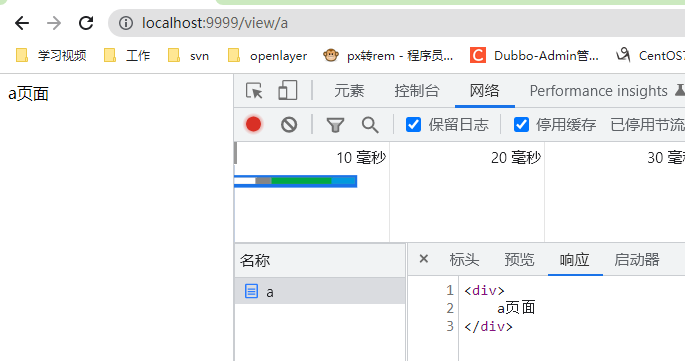
Task: Switch to Performance insights tab
Action: coord(599,91)
